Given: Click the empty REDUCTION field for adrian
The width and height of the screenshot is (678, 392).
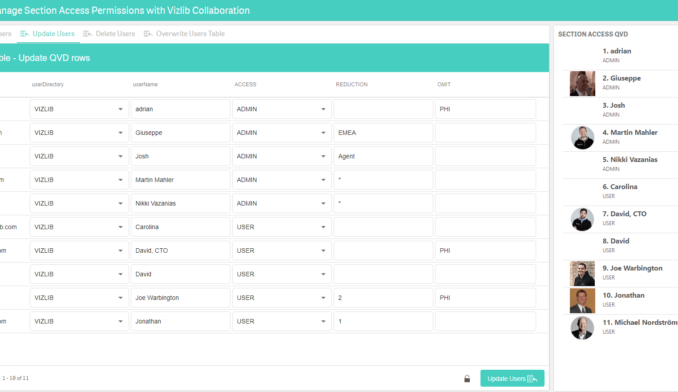Looking at the screenshot, I should click(x=383, y=109).
